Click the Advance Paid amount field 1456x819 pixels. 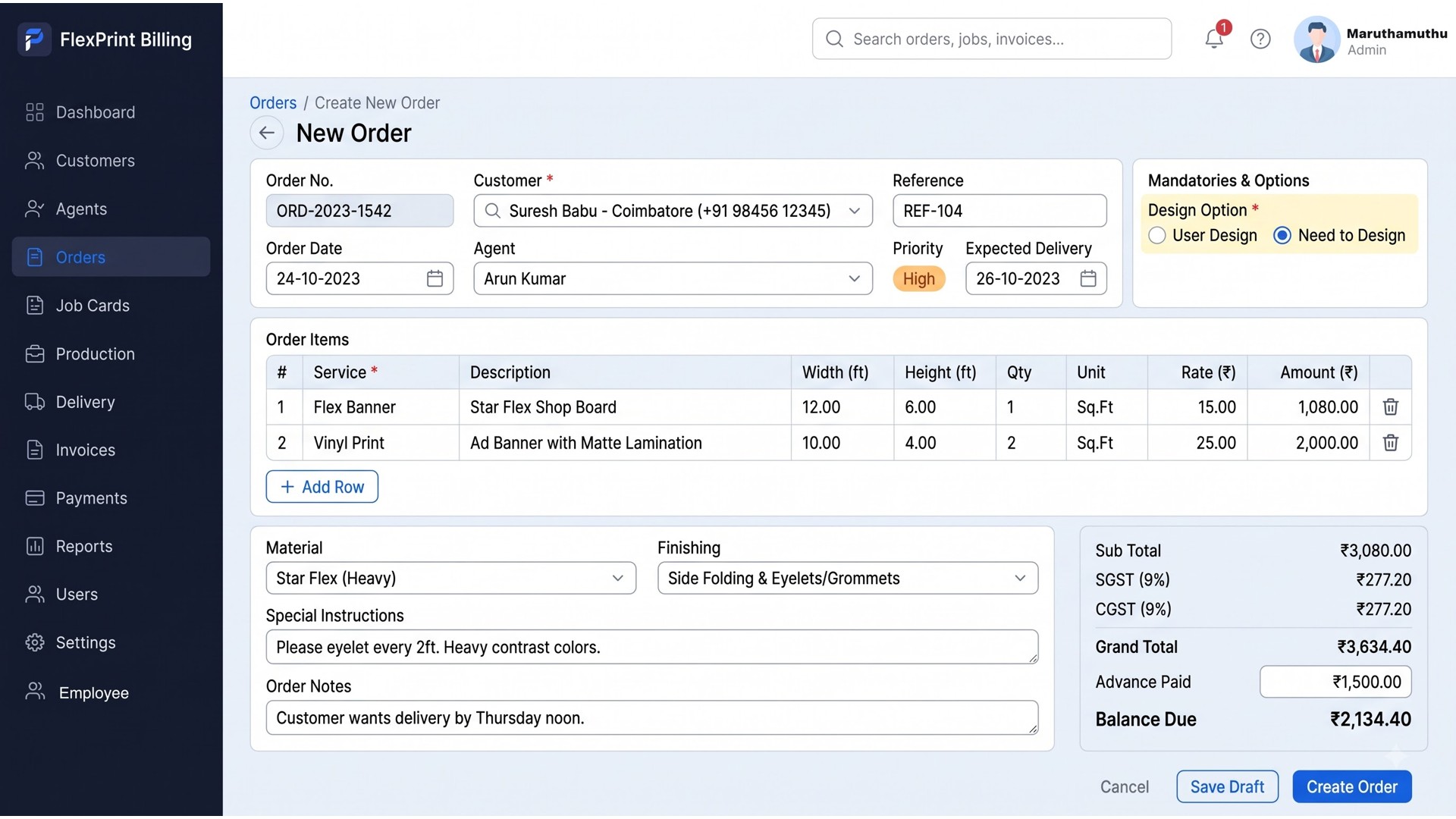1335,682
